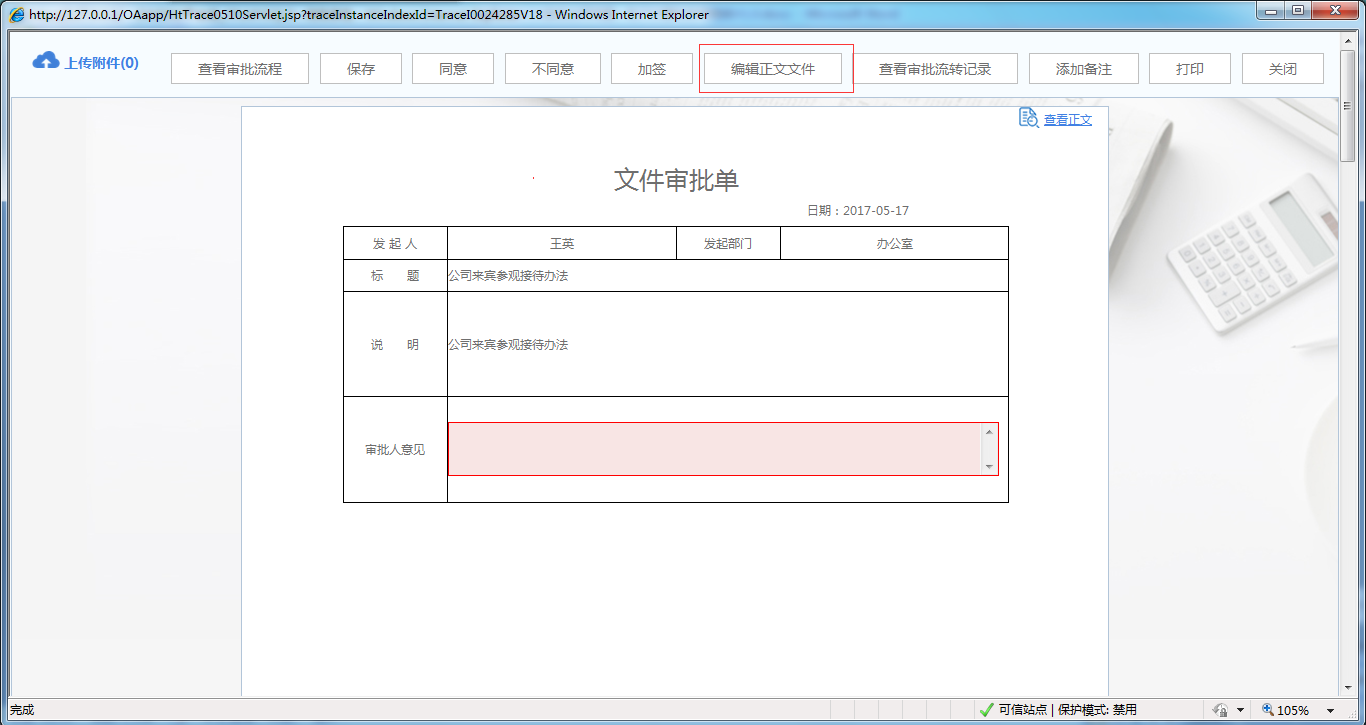Image resolution: width=1366 pixels, height=725 pixels.
Task: Click the 添加备注 button
Action: click(1083, 69)
